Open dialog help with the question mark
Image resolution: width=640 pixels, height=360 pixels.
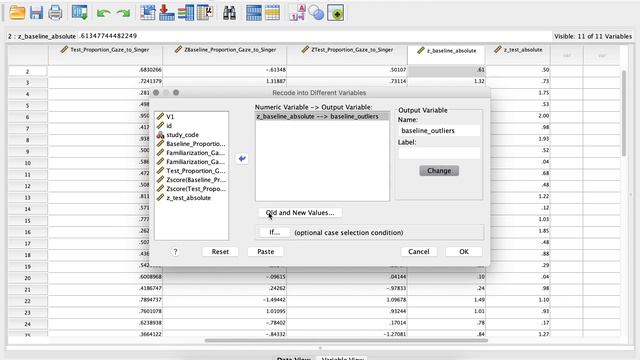[176, 252]
